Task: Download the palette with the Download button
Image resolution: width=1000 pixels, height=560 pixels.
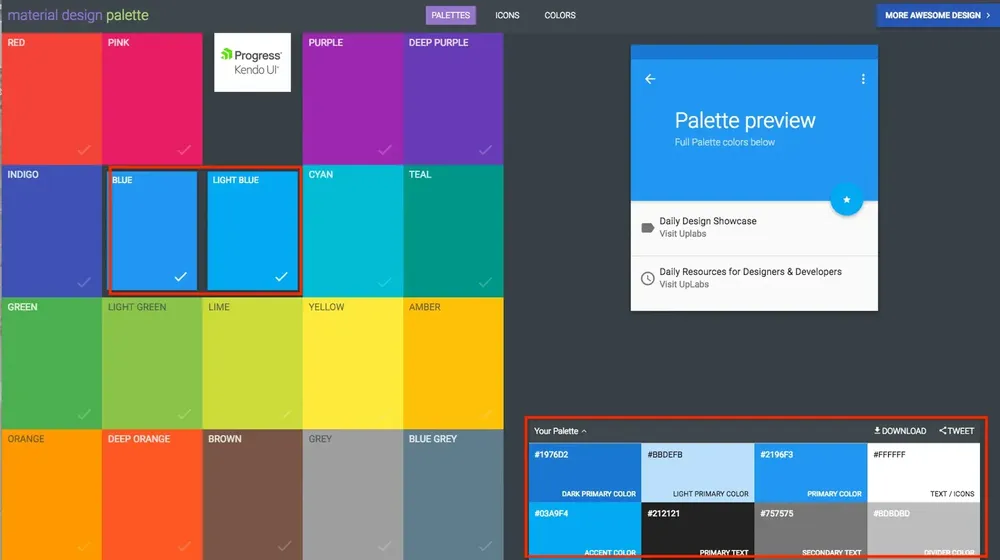Action: click(900, 431)
